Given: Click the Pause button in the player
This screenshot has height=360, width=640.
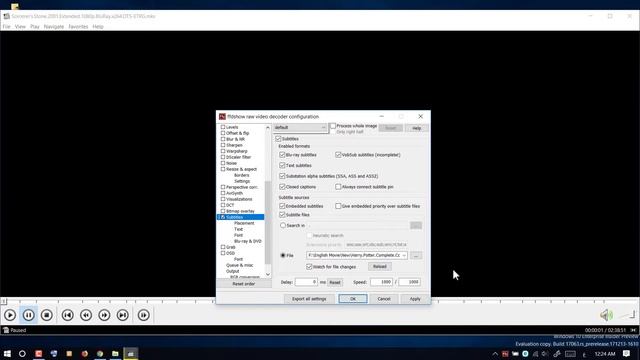Looking at the screenshot, I should (29, 315).
